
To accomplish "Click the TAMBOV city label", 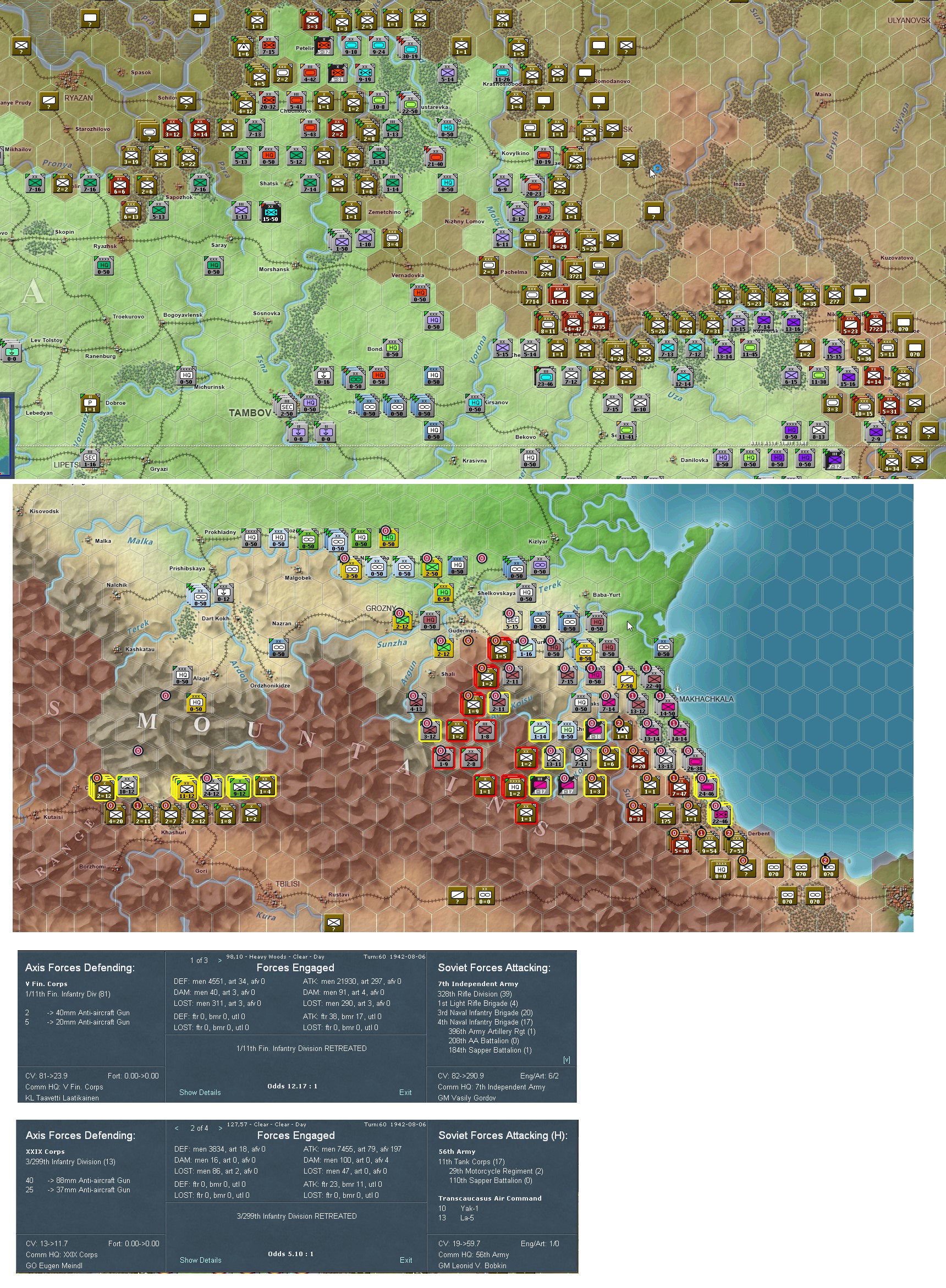I will (250, 412).
